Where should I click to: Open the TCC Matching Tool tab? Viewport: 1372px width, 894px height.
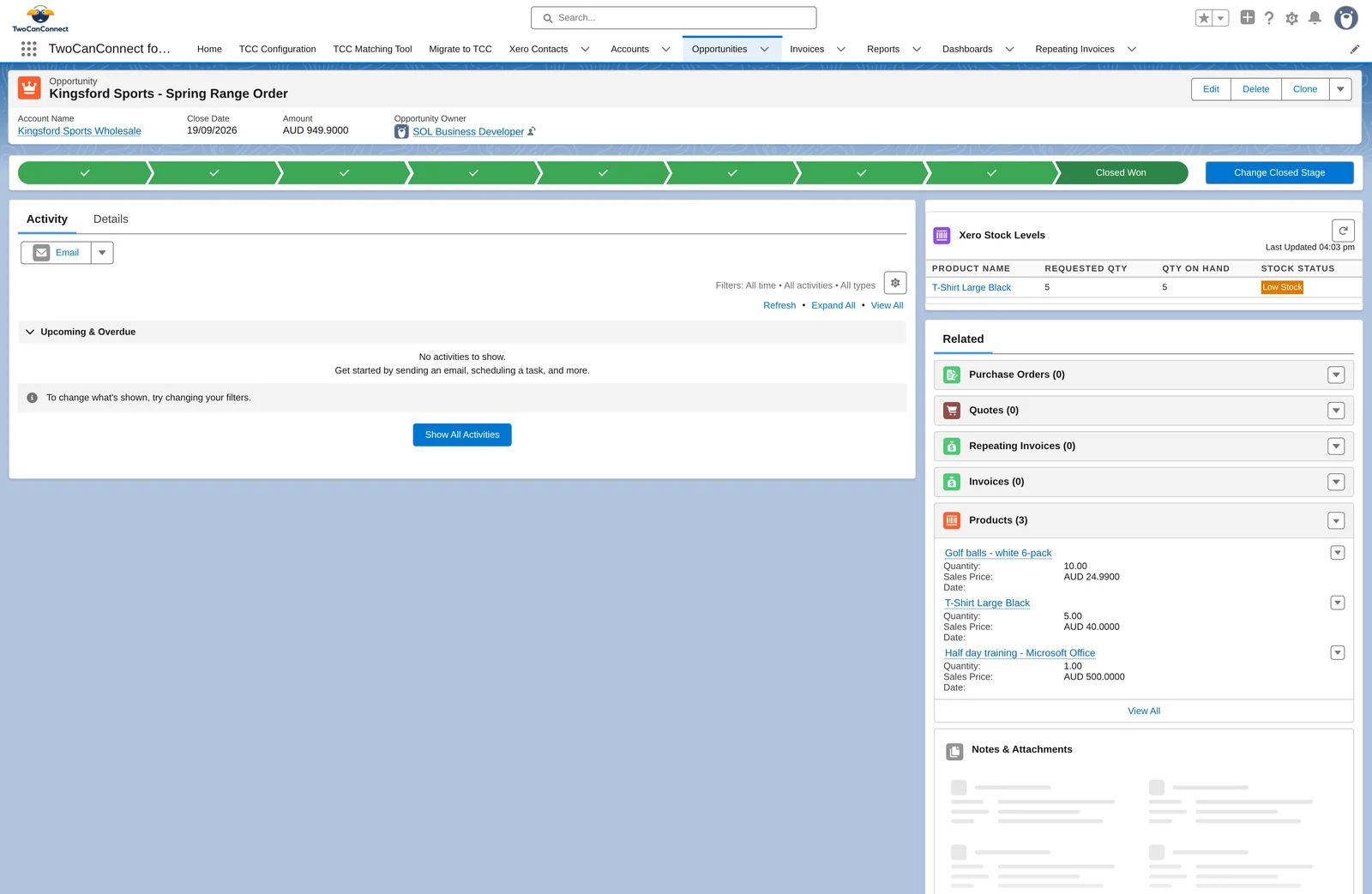(x=372, y=49)
